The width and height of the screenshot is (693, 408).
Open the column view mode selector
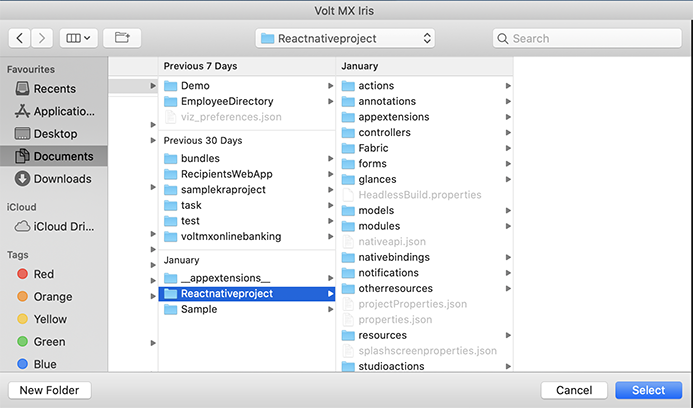point(79,38)
